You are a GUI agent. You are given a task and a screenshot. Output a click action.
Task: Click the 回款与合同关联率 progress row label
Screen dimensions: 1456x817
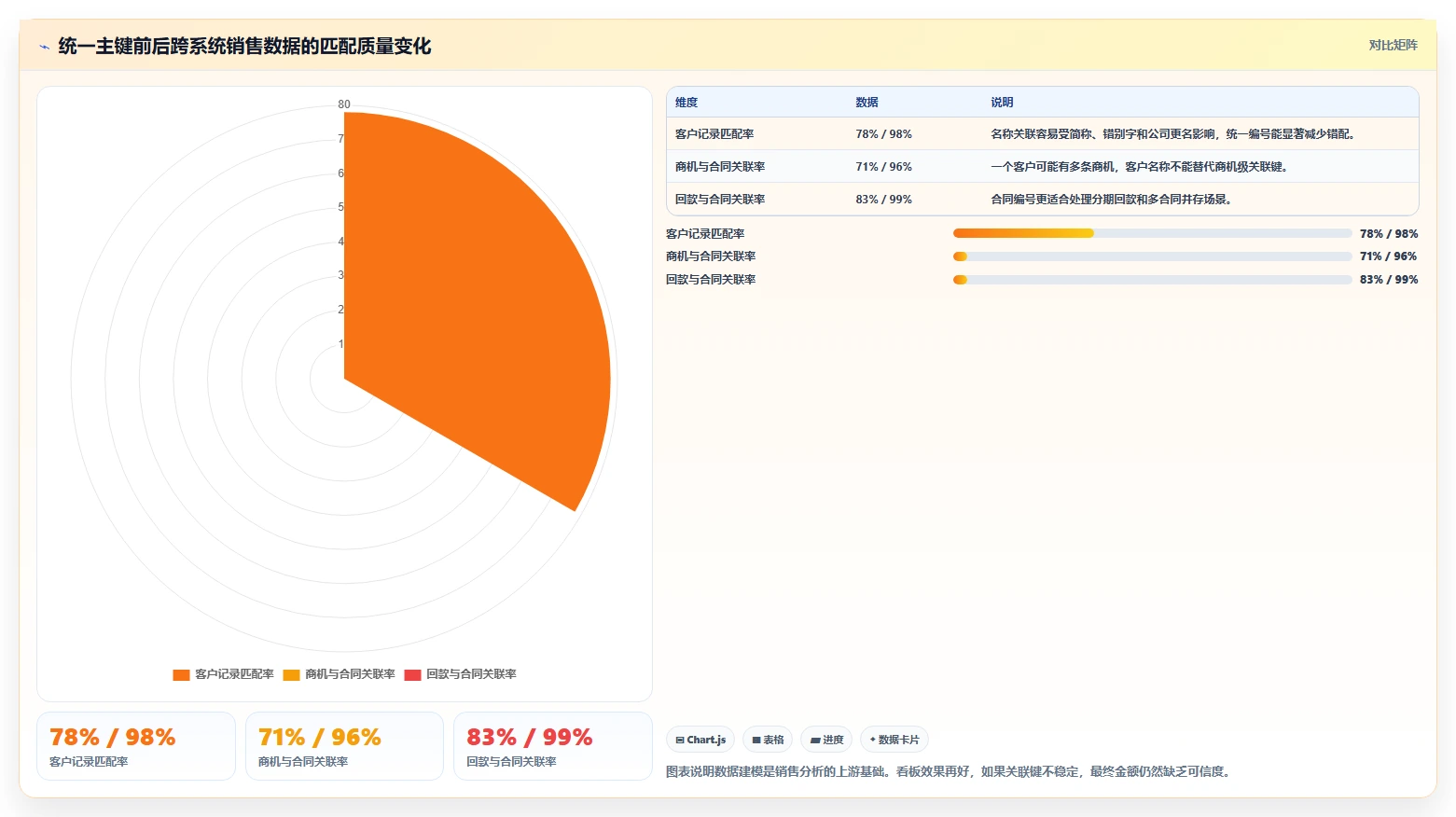(x=711, y=280)
